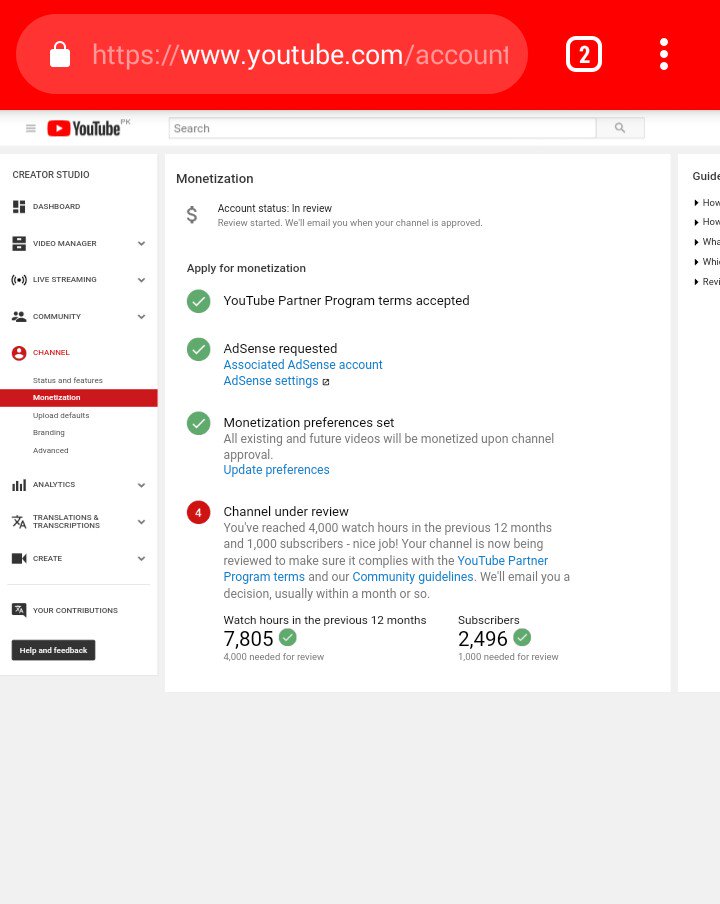
Task: Open Branding under Channel
Action: [x=48, y=432]
